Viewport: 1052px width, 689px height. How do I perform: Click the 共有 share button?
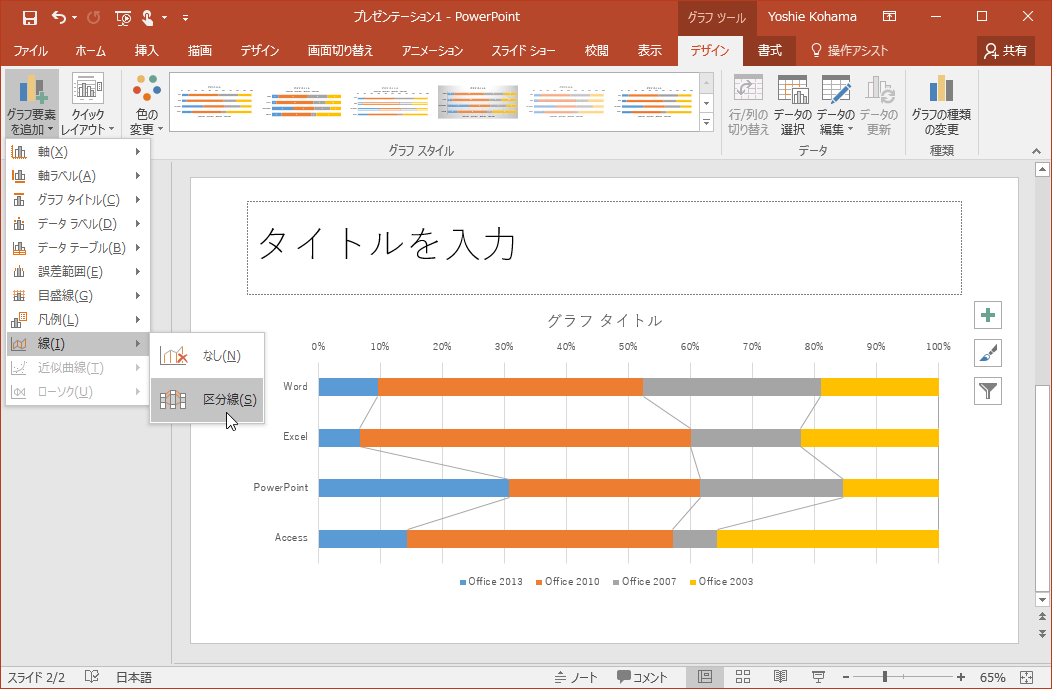[1005, 51]
